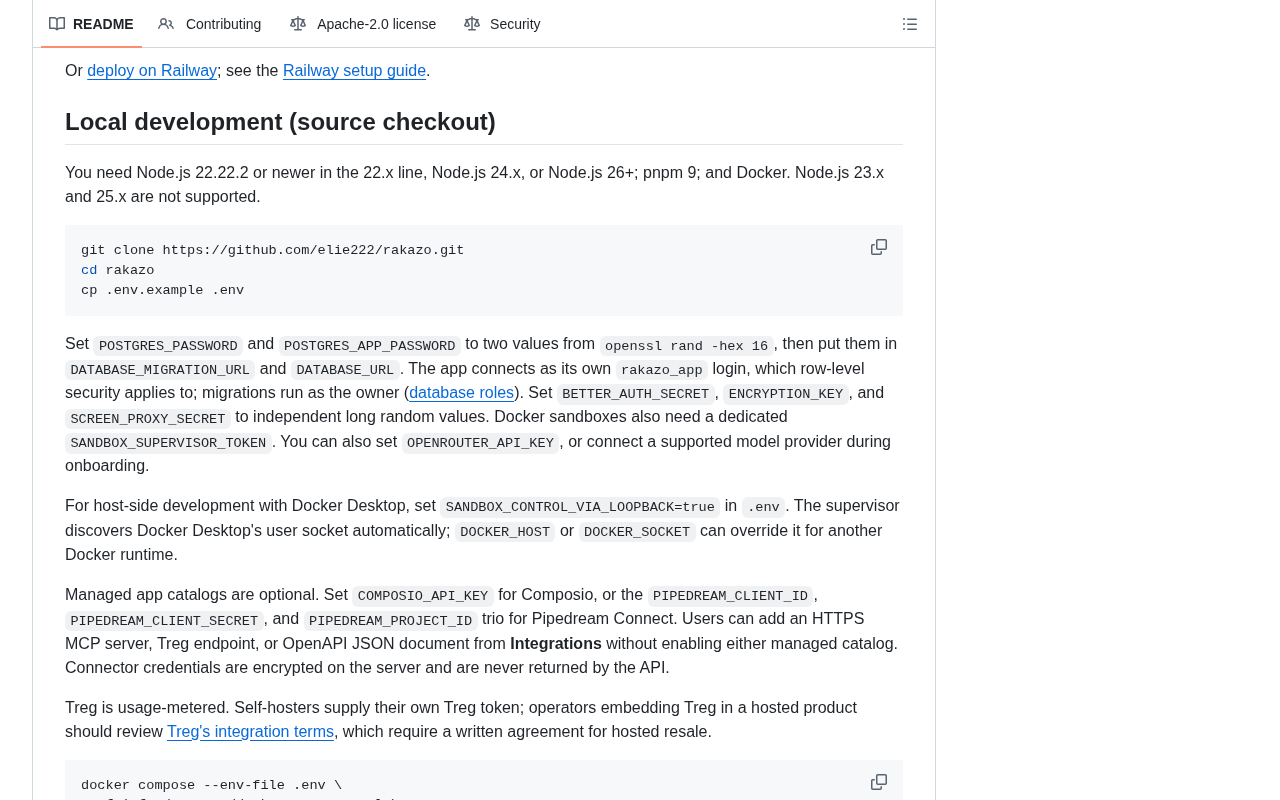This screenshot has height=800, width=1280.
Task: Open the README outline icon
Action: point(910,24)
